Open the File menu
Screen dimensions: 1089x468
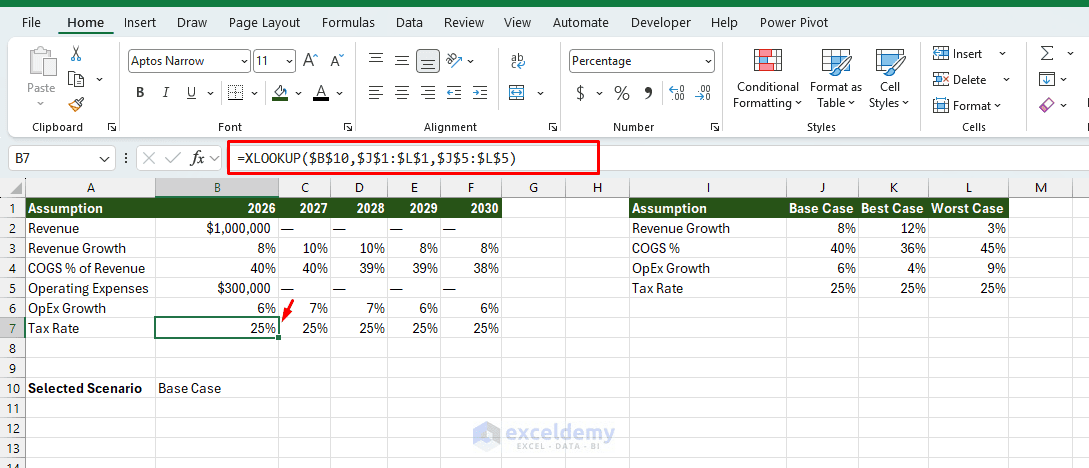click(x=31, y=22)
